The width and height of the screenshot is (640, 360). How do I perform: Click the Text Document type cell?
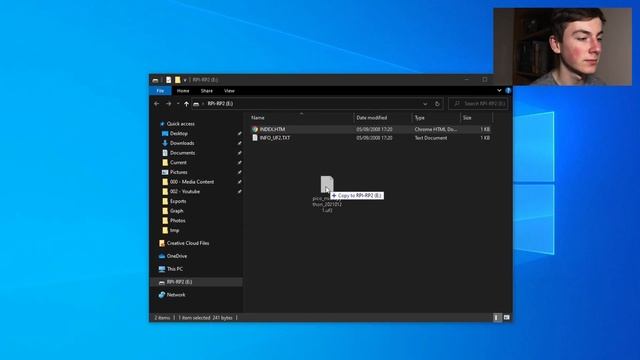coord(431,138)
